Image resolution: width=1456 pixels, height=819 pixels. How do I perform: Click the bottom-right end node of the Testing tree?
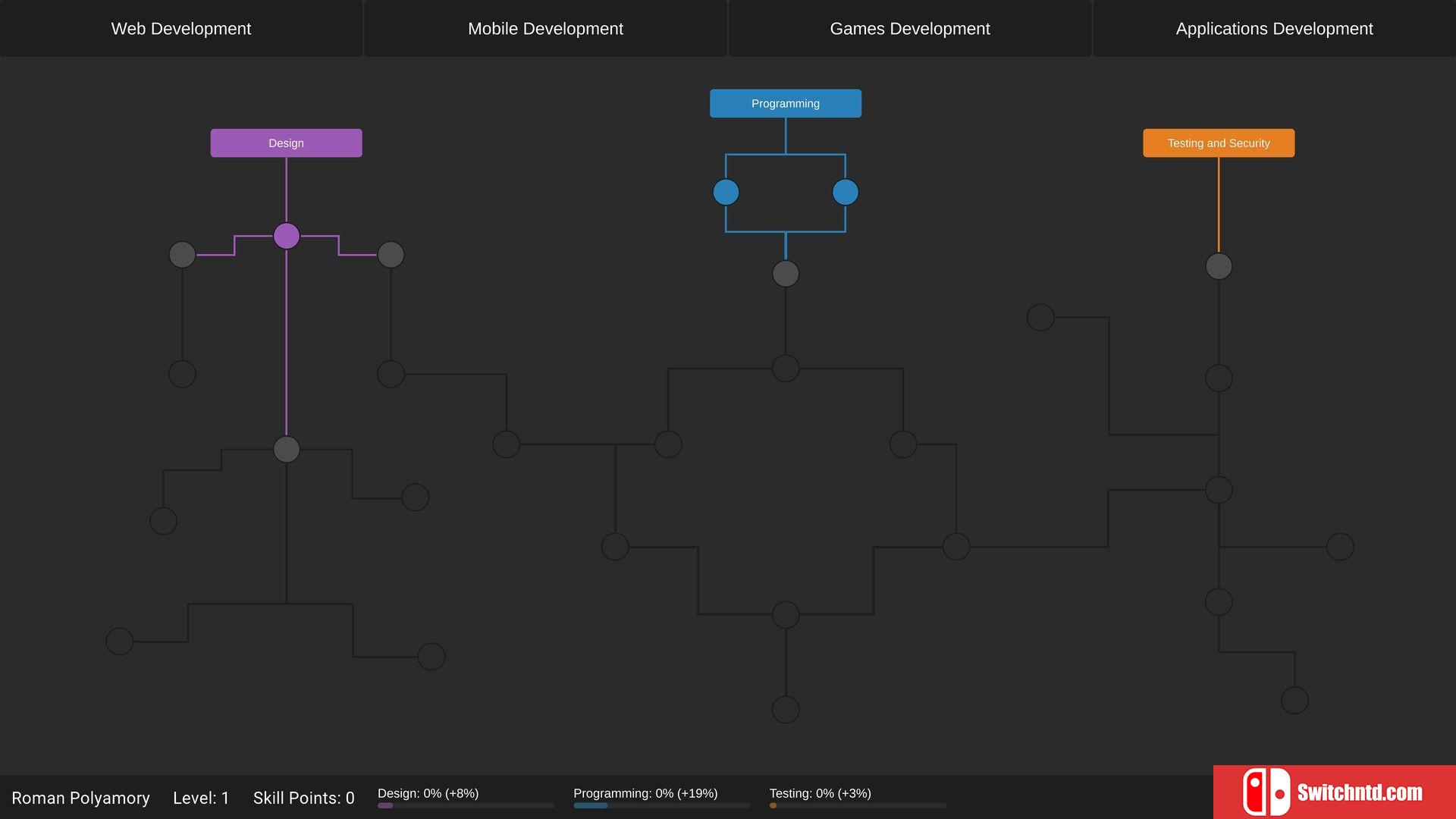[x=1294, y=701]
